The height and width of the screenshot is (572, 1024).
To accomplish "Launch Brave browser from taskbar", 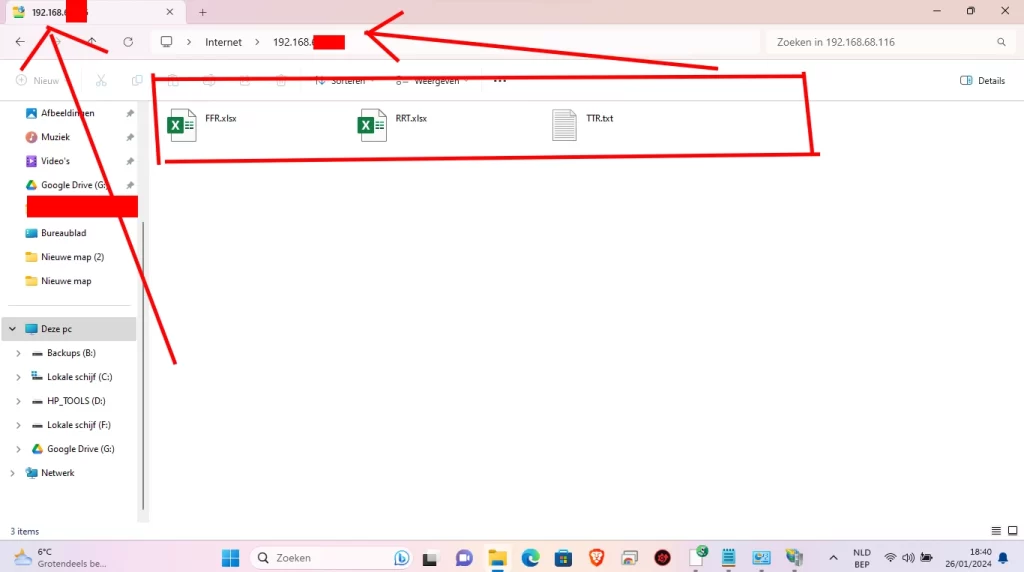I will pos(596,558).
